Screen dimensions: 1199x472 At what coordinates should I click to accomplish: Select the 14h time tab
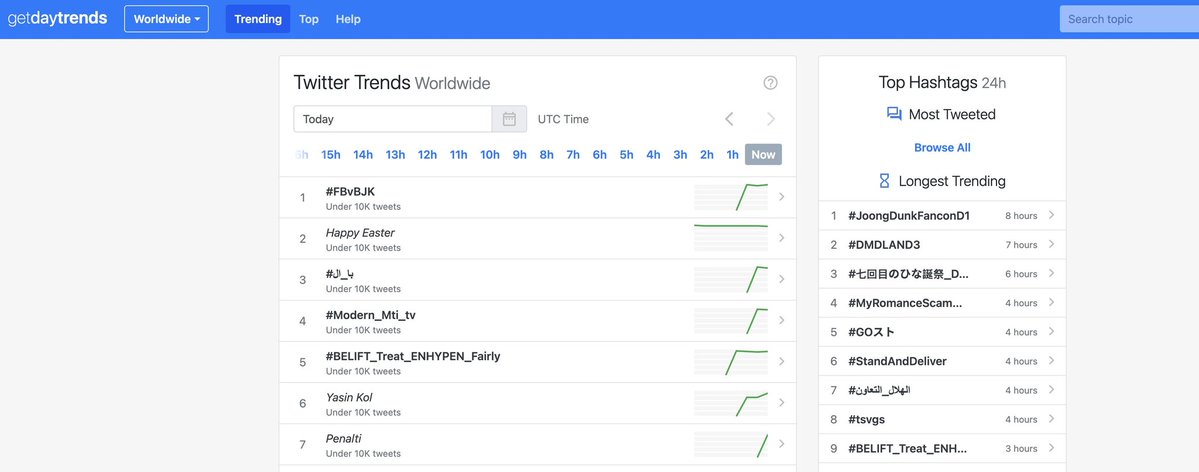pos(362,155)
